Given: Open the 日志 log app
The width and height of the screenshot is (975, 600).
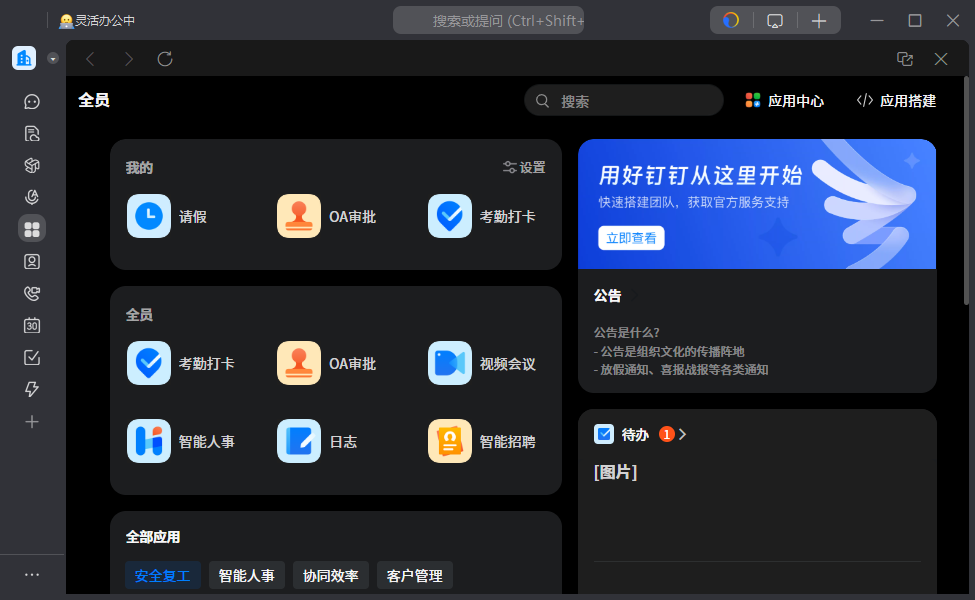Looking at the screenshot, I should pos(298,441).
